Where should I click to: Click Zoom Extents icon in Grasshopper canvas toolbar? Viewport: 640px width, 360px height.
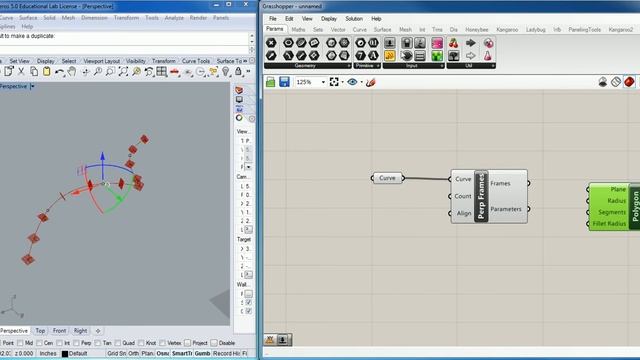click(x=334, y=82)
